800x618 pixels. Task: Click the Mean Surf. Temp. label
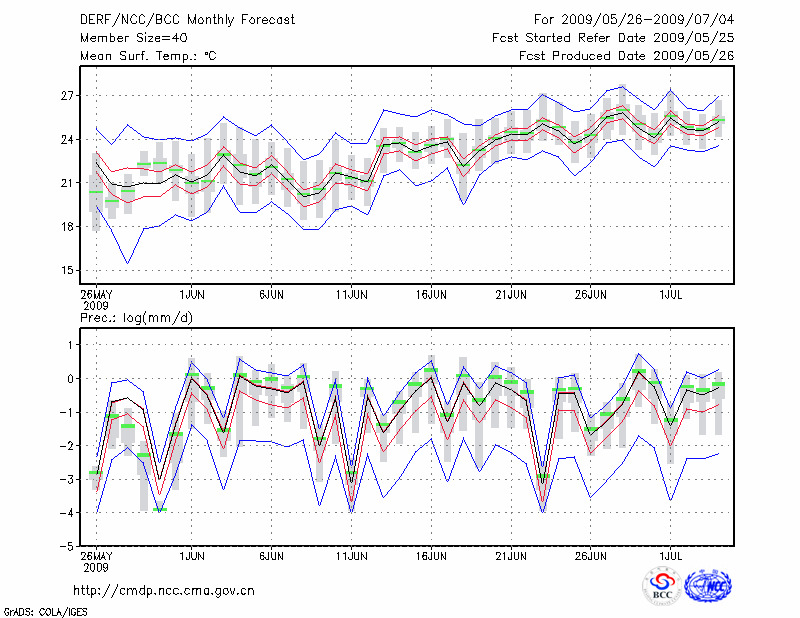coord(148,56)
